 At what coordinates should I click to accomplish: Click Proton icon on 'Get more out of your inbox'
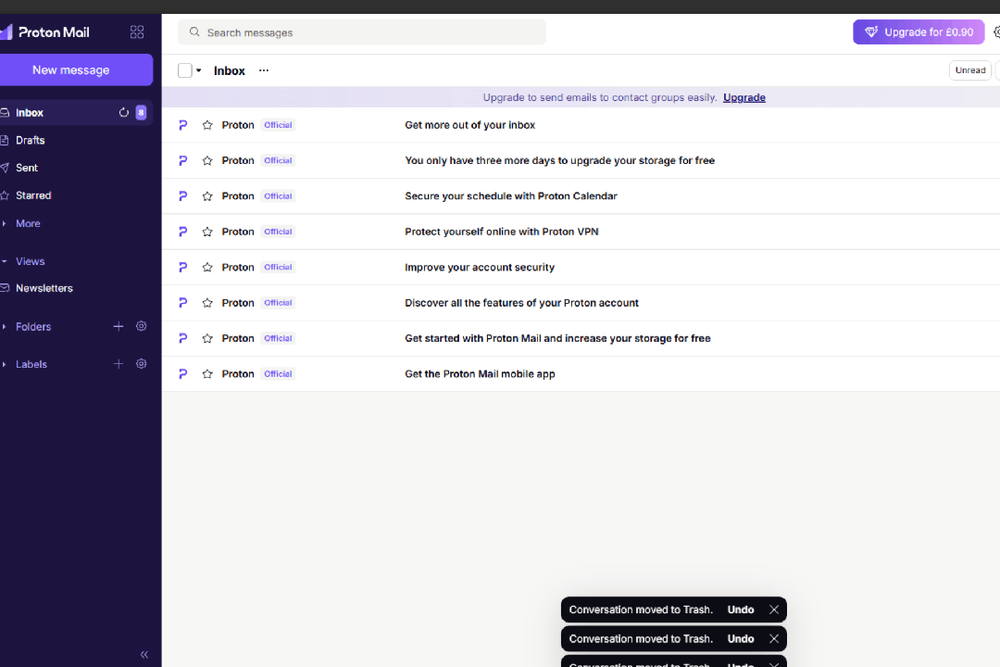(183, 125)
